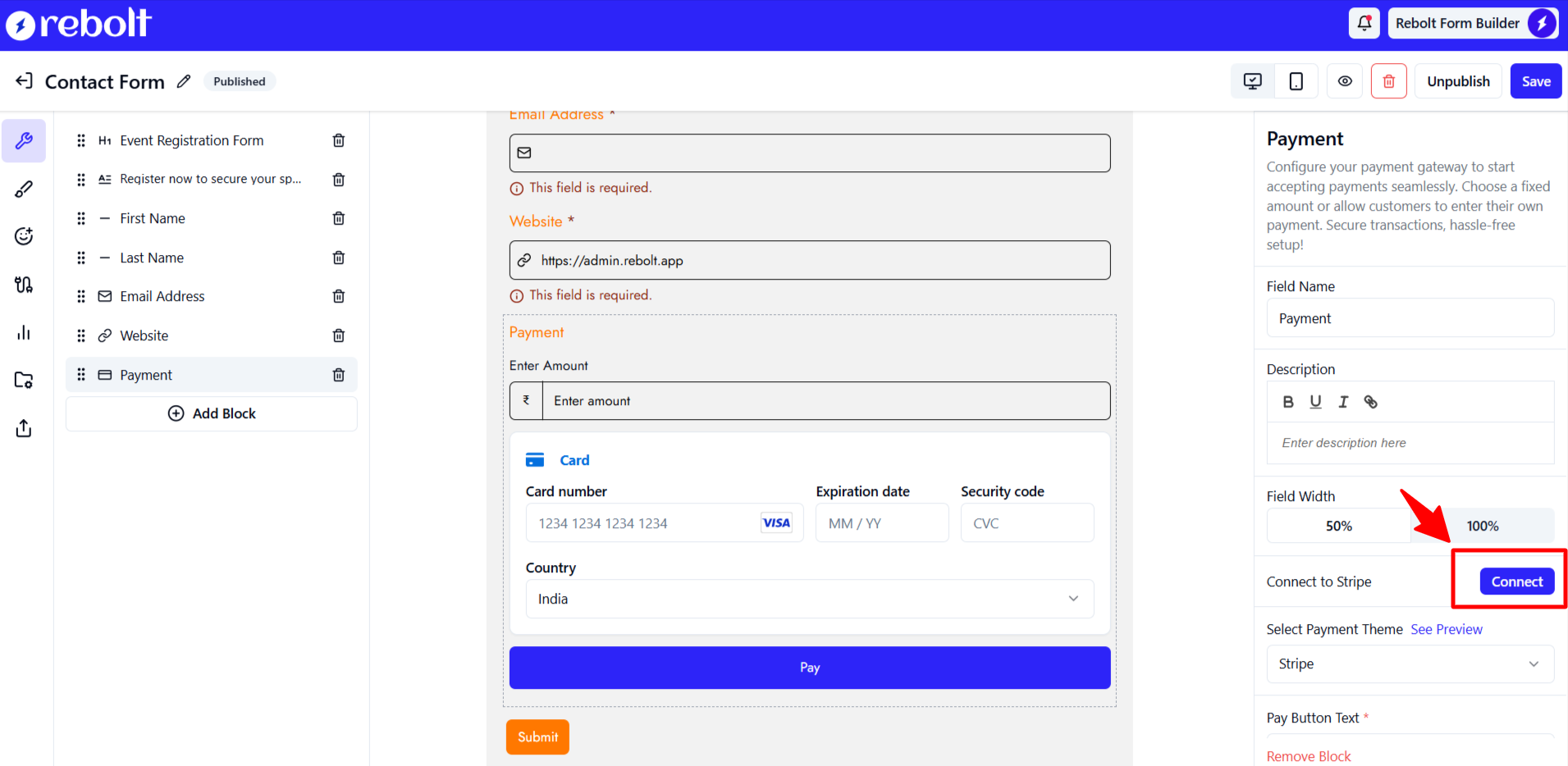Delete the Event Registration Form block
The height and width of the screenshot is (766, 1568).
click(338, 140)
